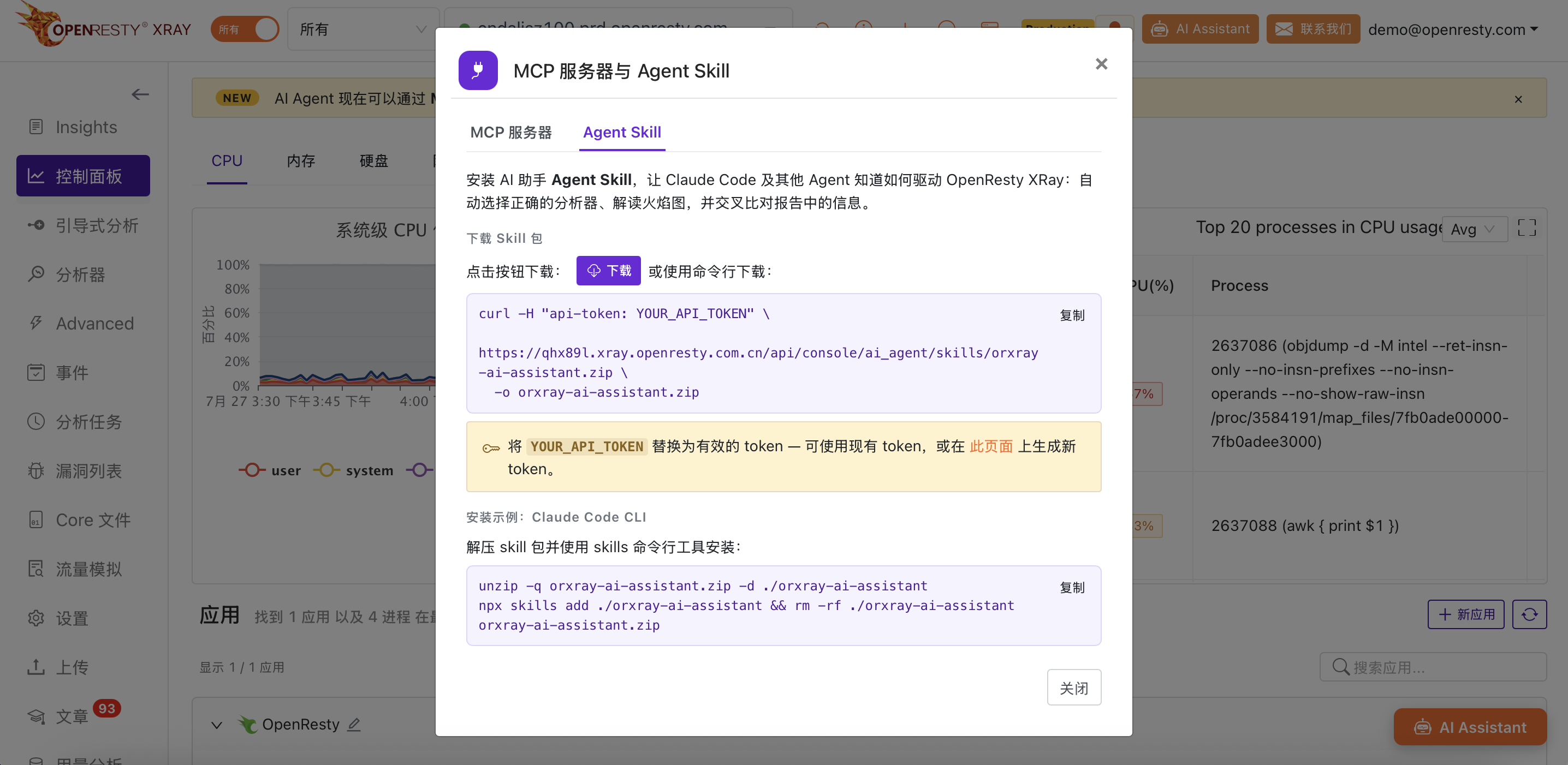Select the CPU tab

[227, 160]
